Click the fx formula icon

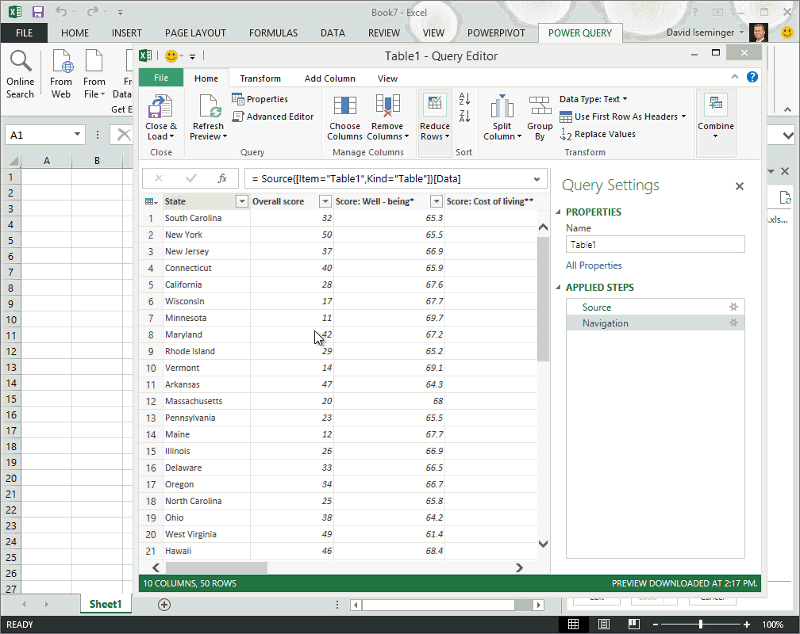(222, 179)
